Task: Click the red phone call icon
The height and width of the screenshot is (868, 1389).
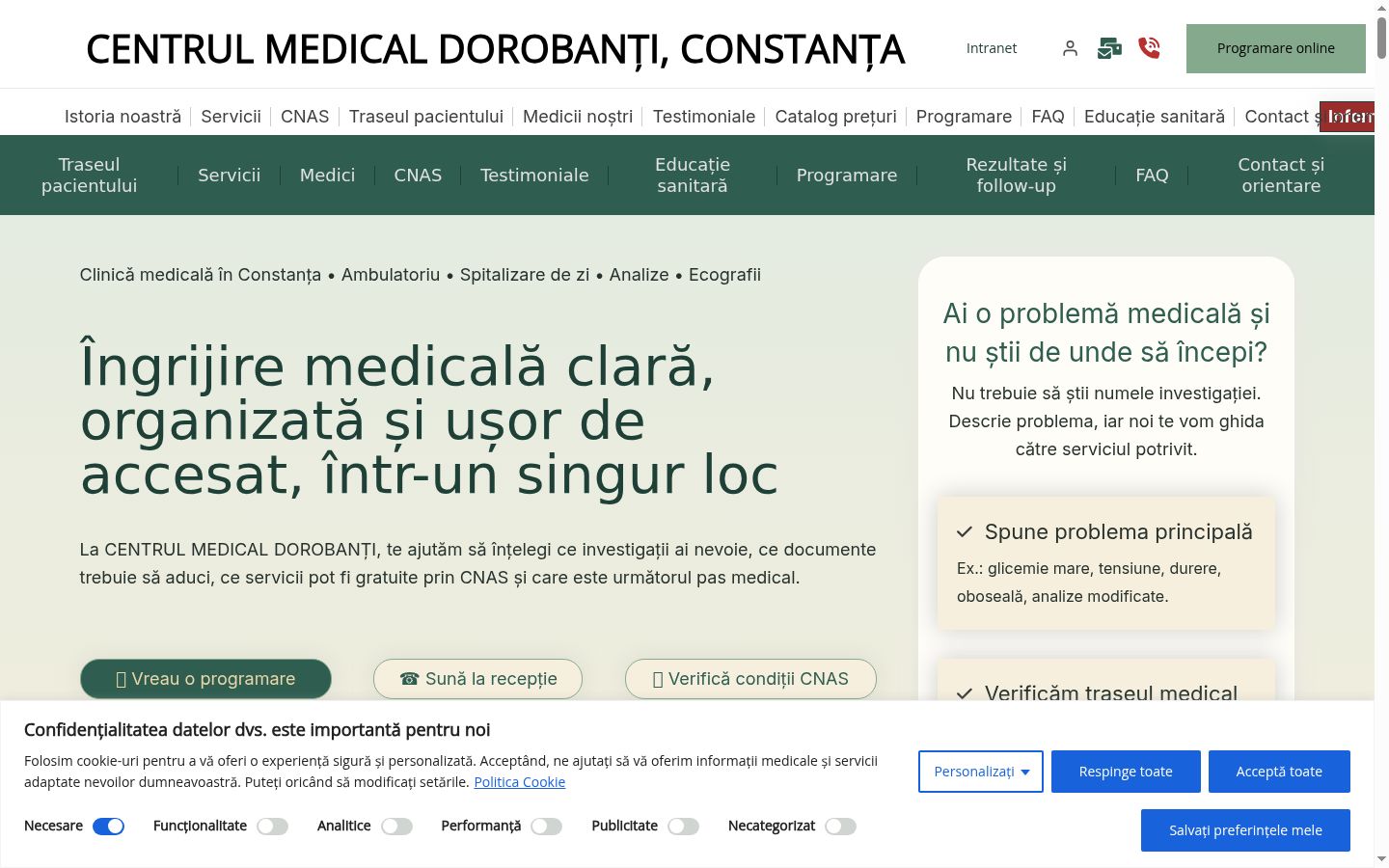Action: (x=1149, y=47)
